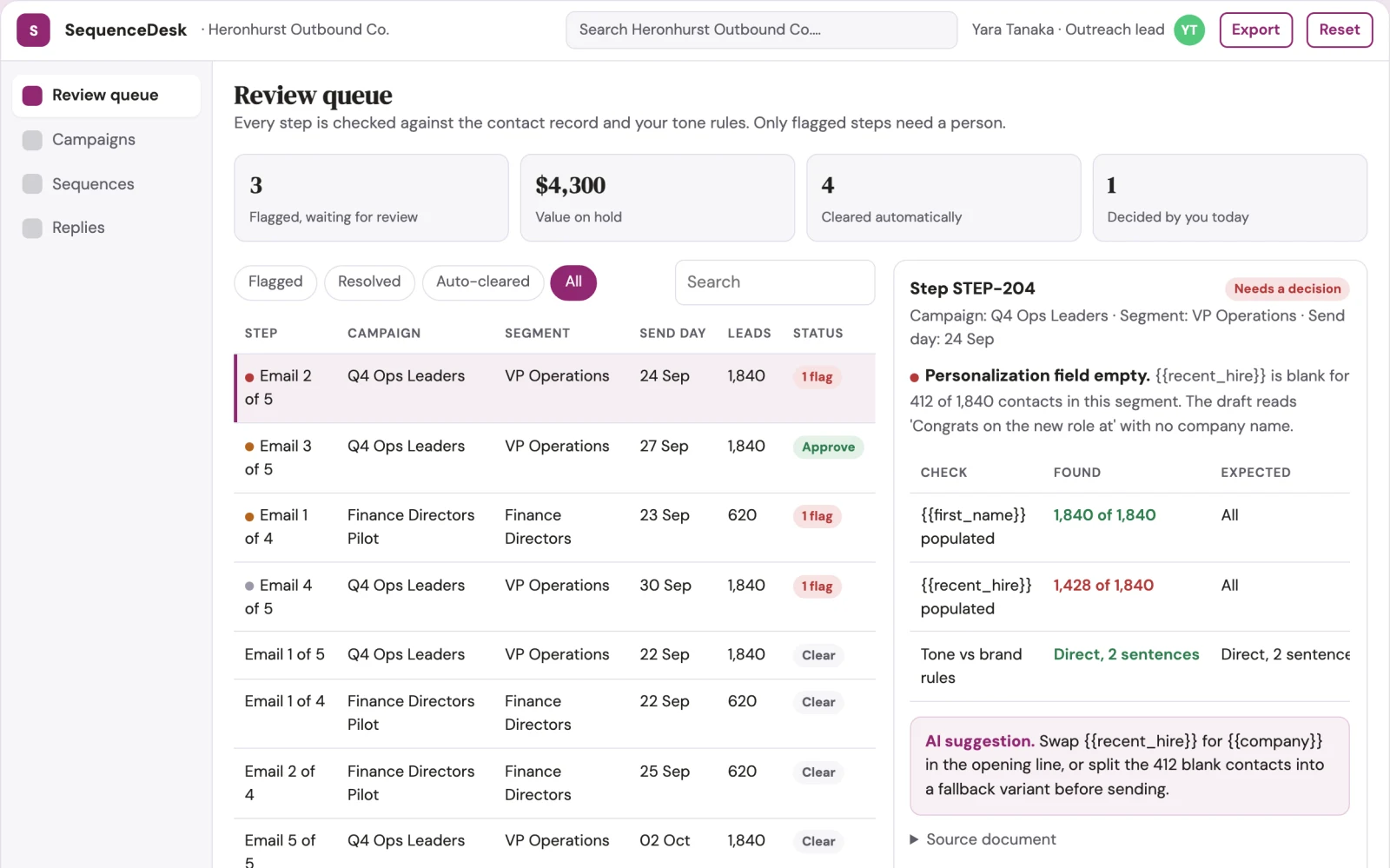Click the Replies sidebar icon
1390x868 pixels.
click(x=32, y=228)
